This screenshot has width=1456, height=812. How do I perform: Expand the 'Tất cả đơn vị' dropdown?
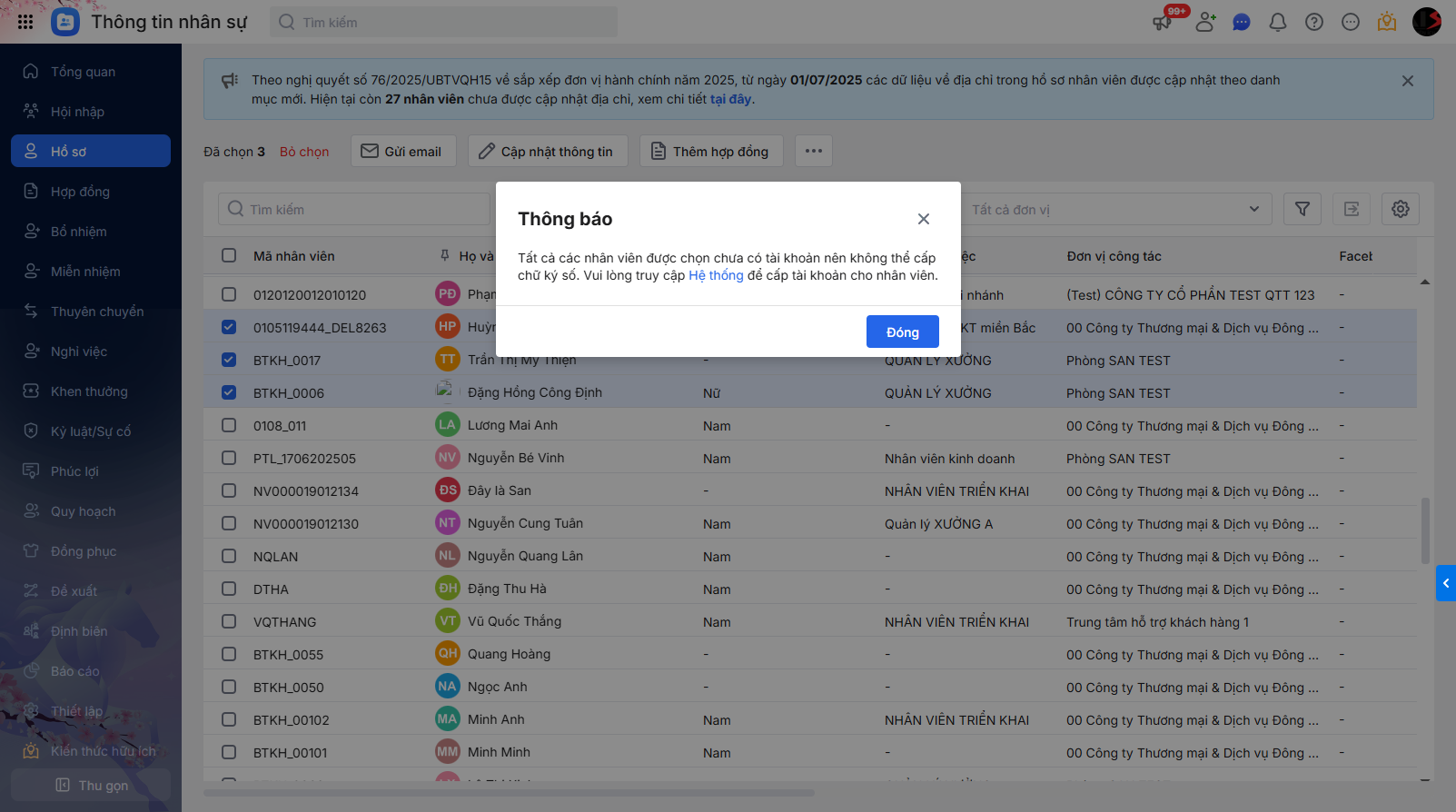point(1115,209)
